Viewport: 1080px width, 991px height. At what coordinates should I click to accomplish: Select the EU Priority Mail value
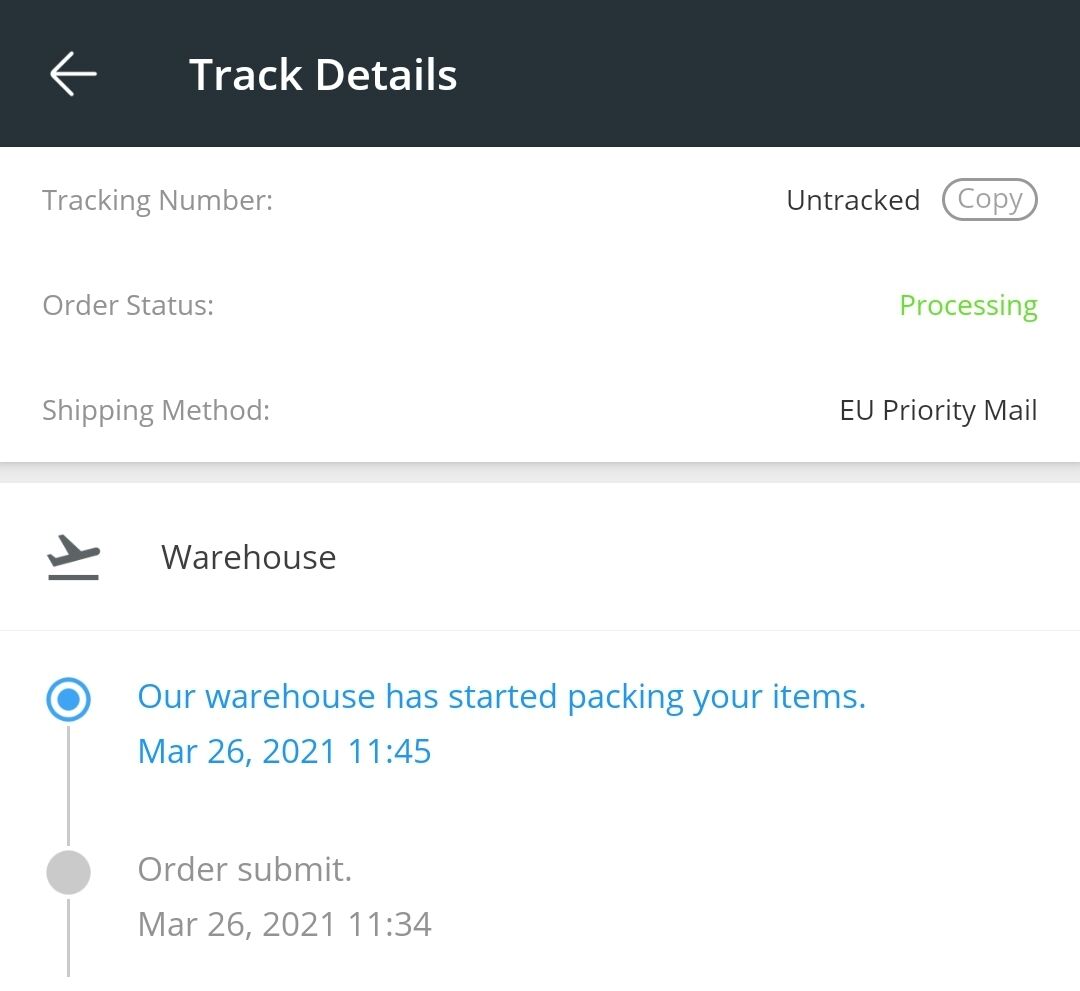(938, 410)
